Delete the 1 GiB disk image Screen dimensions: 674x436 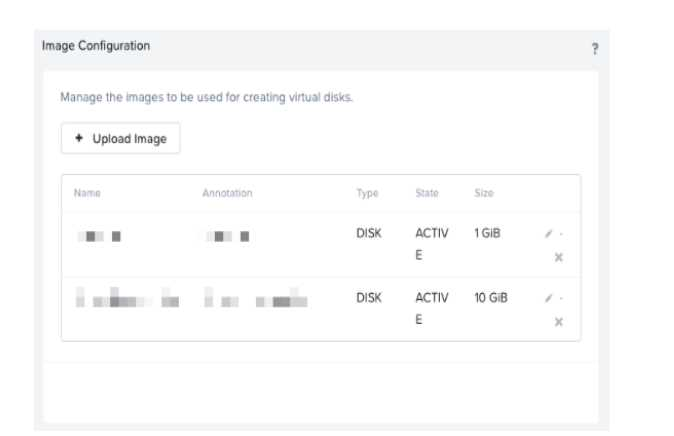pyautogui.click(x=558, y=257)
